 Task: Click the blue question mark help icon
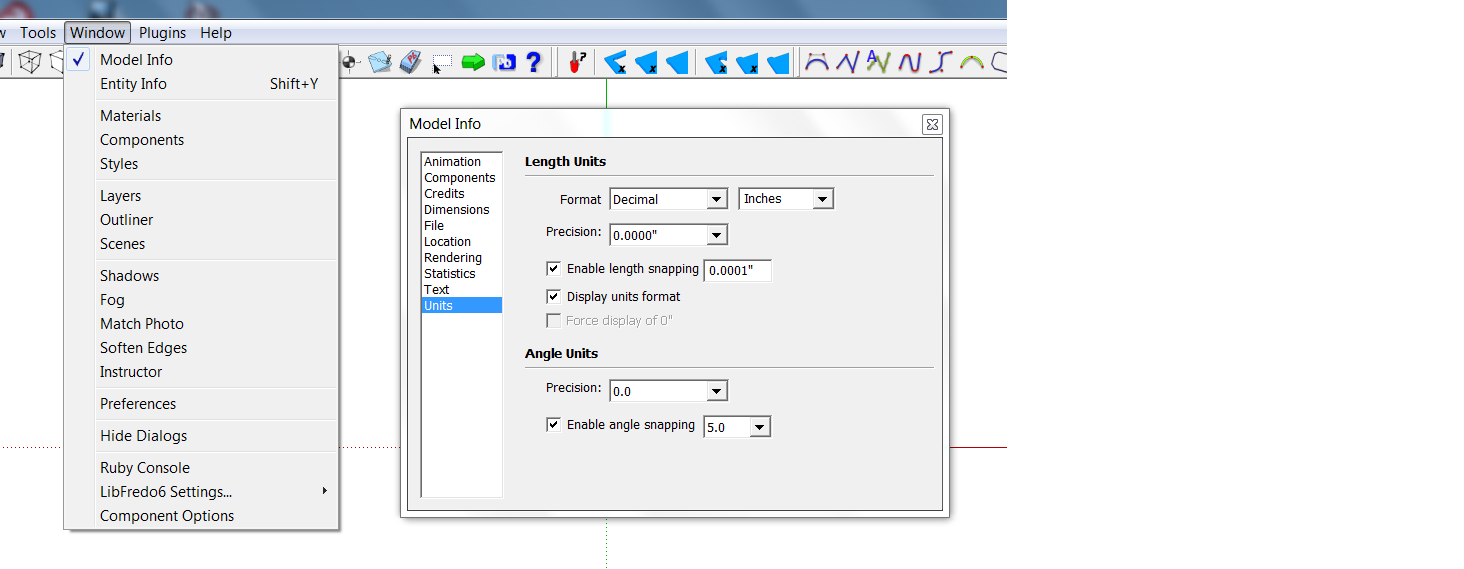point(533,63)
